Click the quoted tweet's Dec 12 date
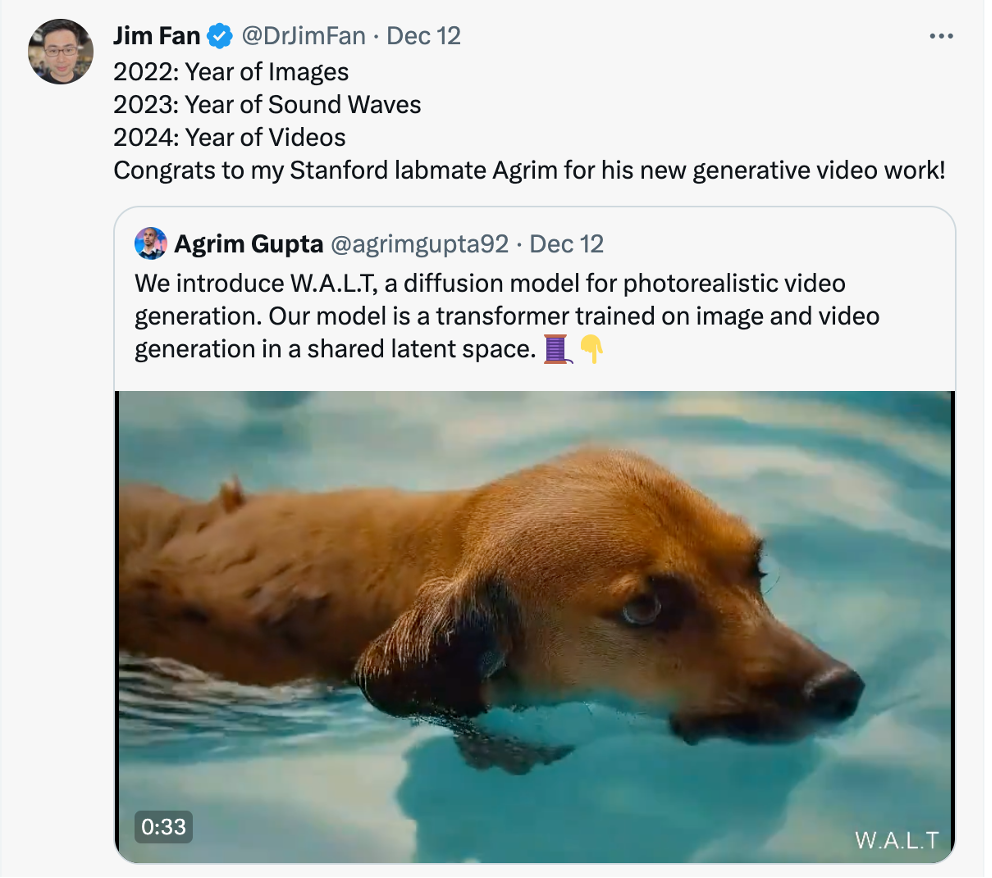992x878 pixels. click(x=566, y=244)
